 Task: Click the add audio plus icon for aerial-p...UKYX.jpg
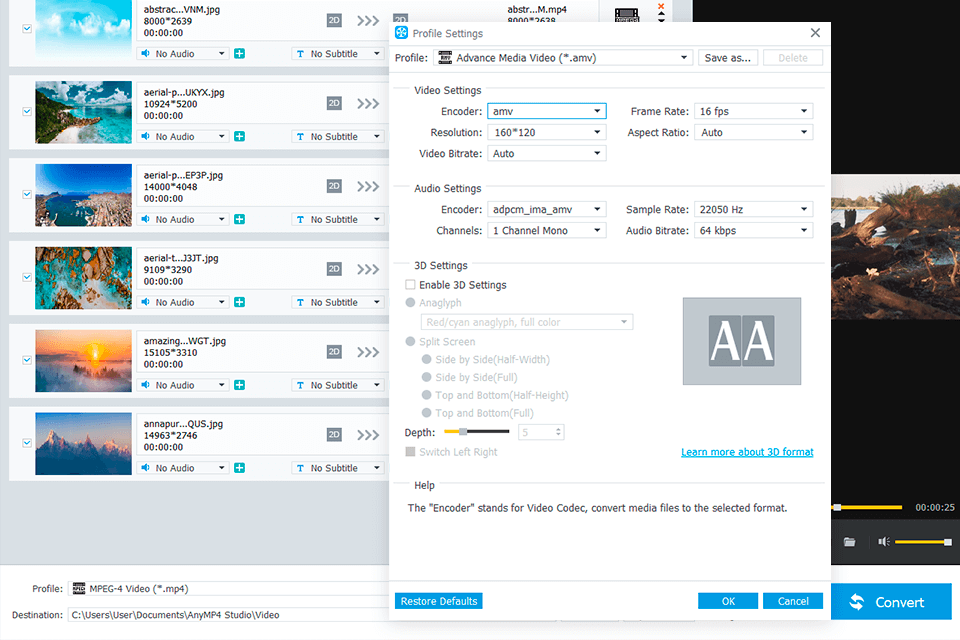coord(240,136)
